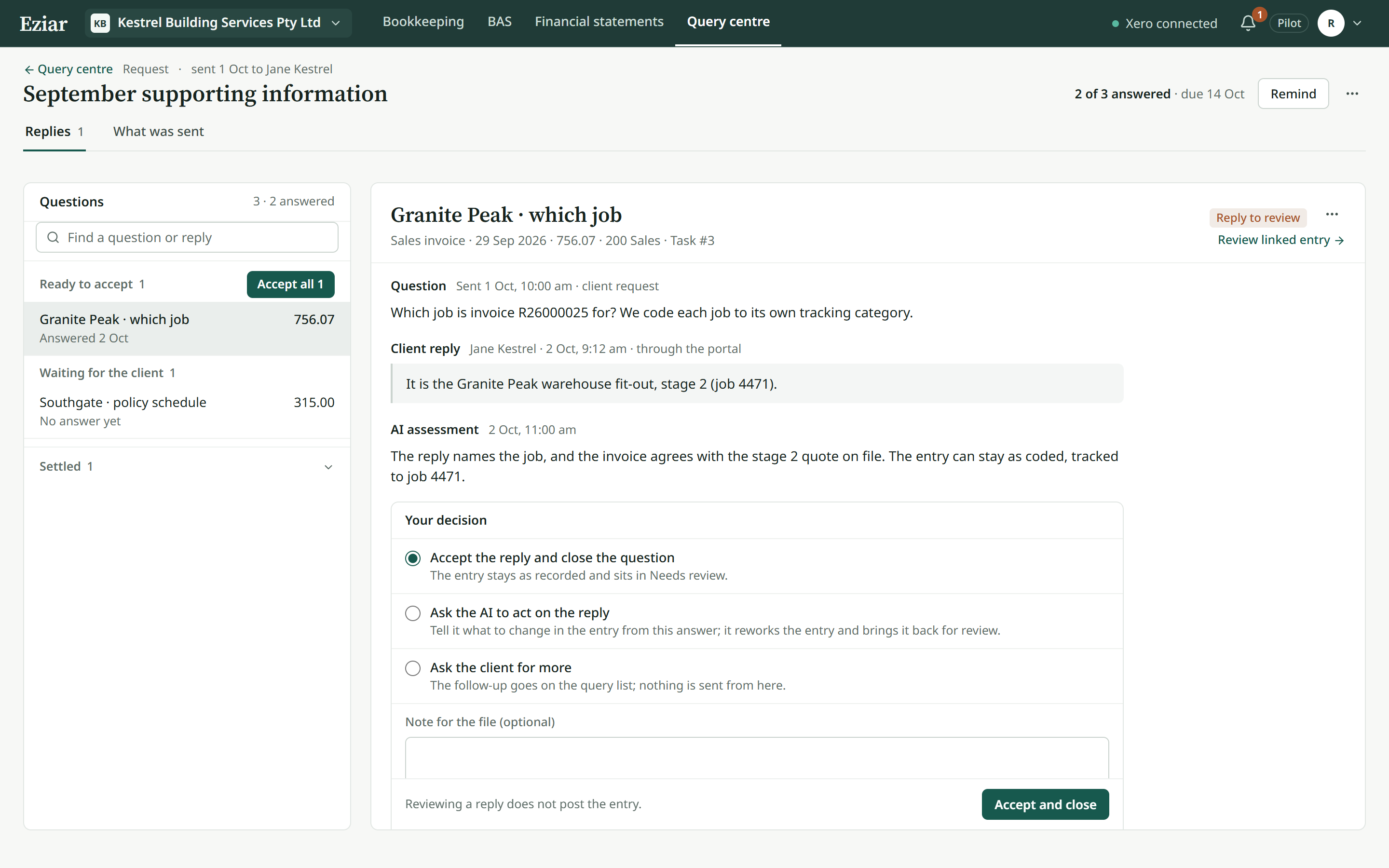Open the R user avatar

(1331, 23)
